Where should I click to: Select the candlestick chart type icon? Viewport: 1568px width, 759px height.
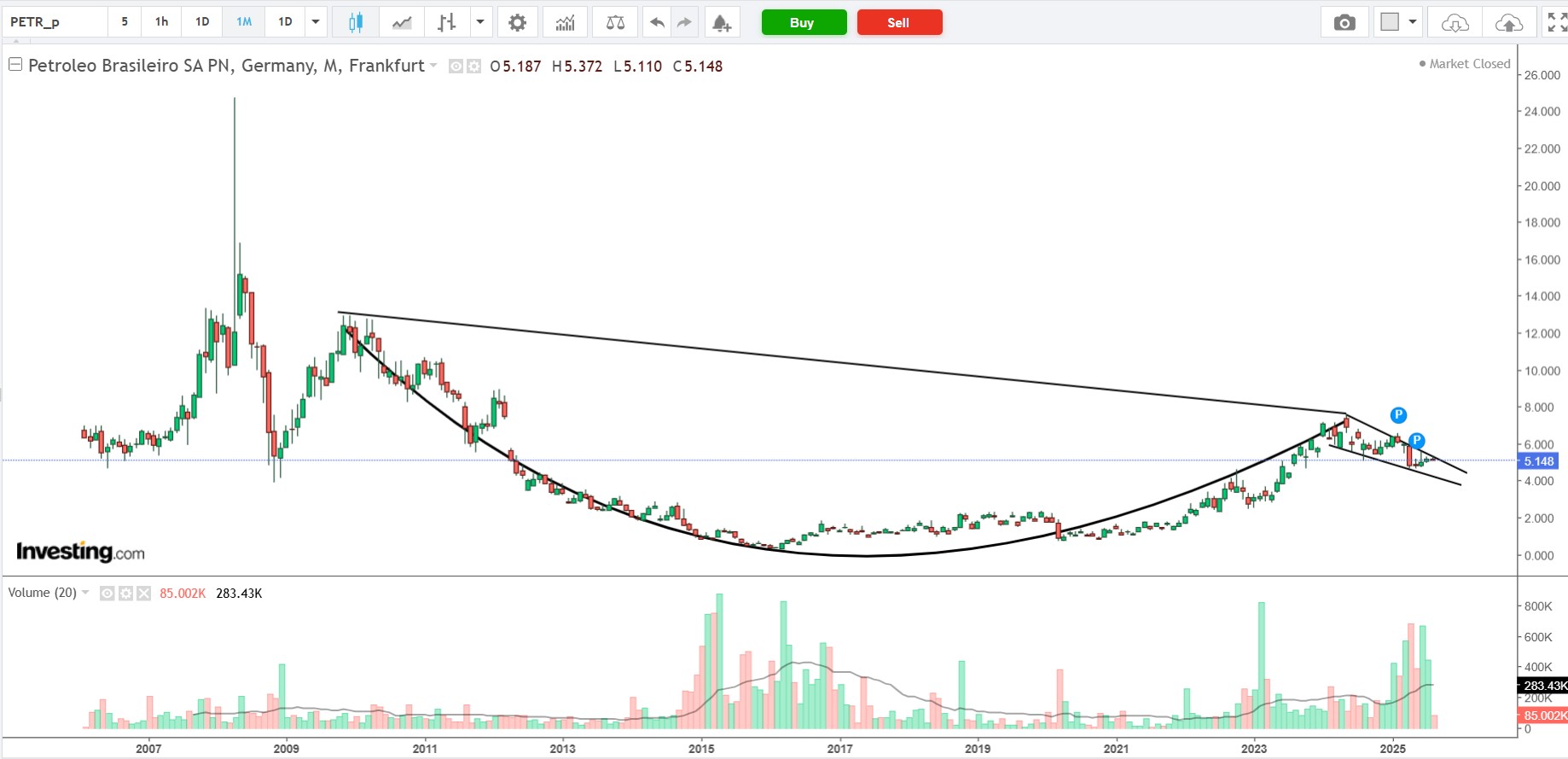tap(356, 22)
